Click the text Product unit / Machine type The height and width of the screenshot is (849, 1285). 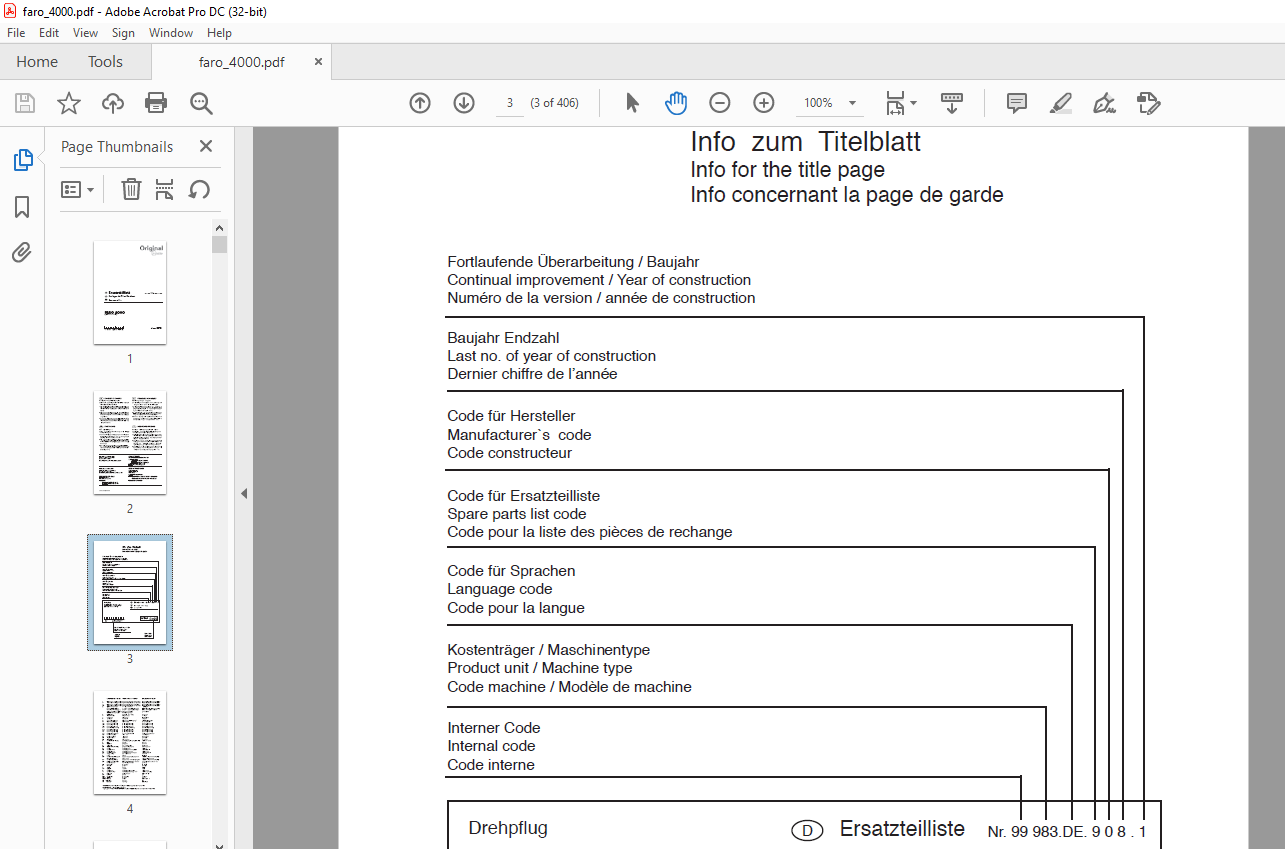click(x=540, y=668)
